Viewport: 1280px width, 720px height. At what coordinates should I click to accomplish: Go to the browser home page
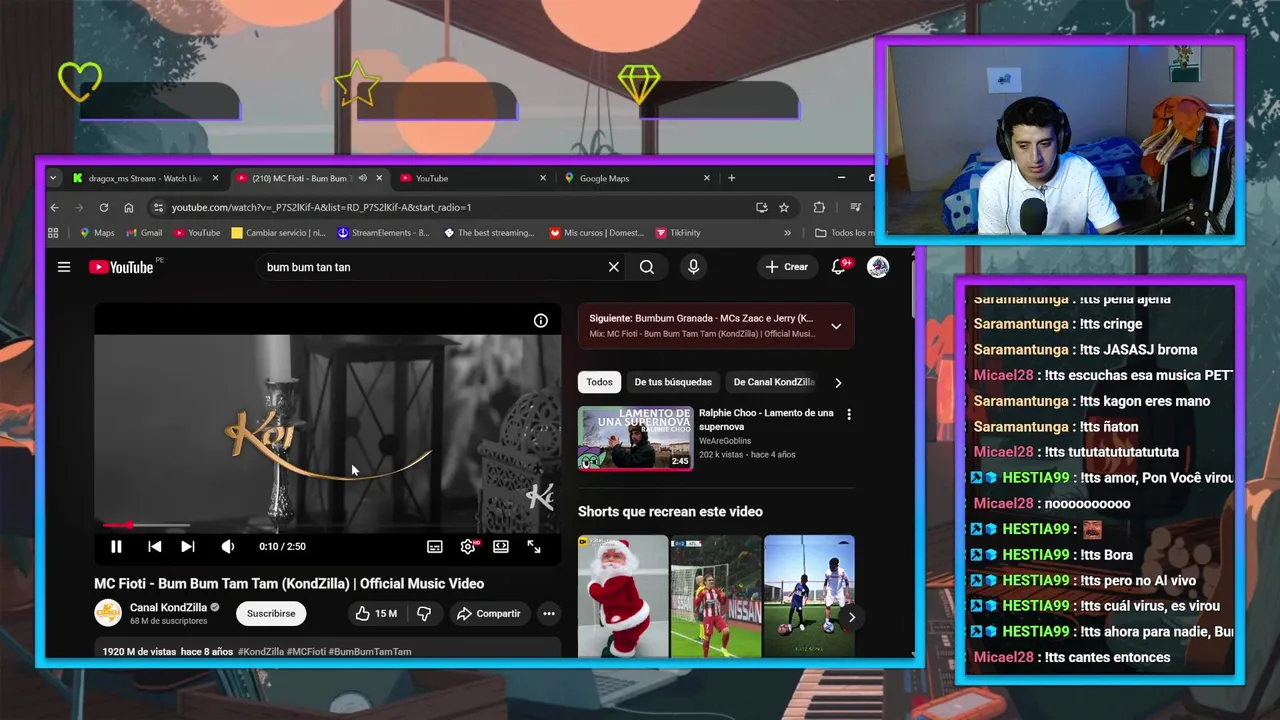click(129, 207)
